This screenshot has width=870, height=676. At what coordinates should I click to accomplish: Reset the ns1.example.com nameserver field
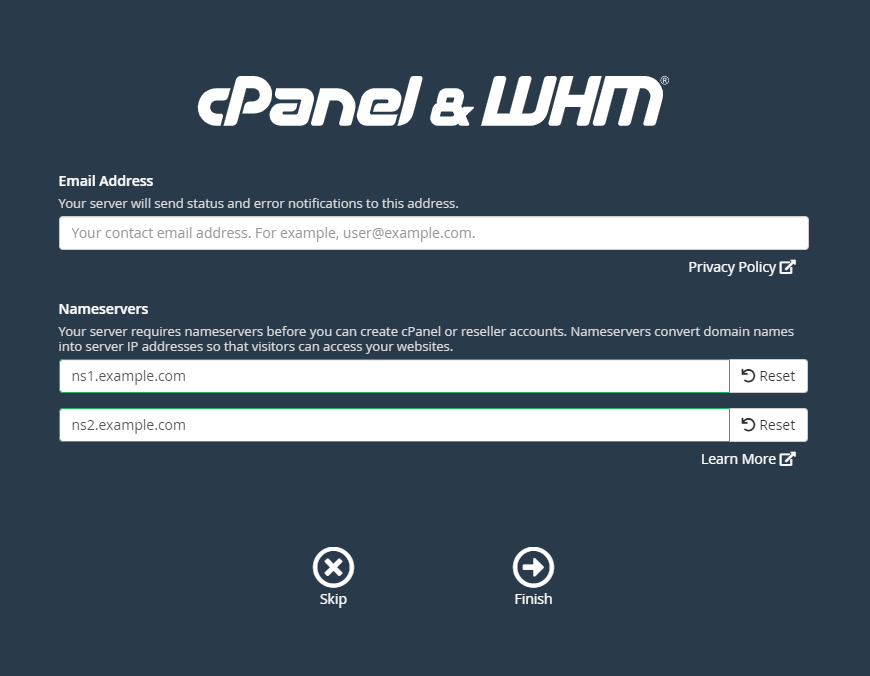click(x=768, y=376)
